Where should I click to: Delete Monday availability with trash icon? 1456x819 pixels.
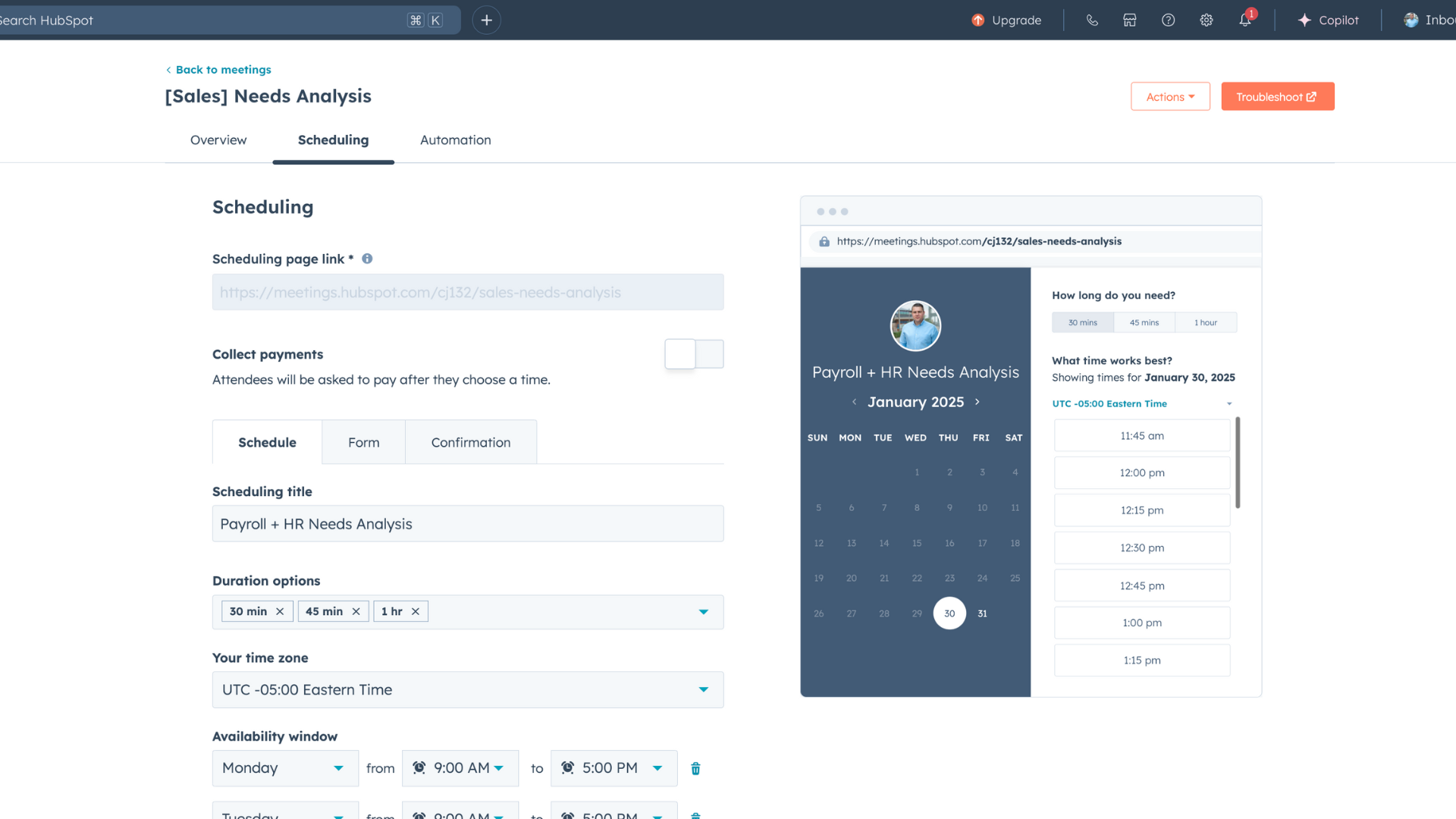point(695,769)
